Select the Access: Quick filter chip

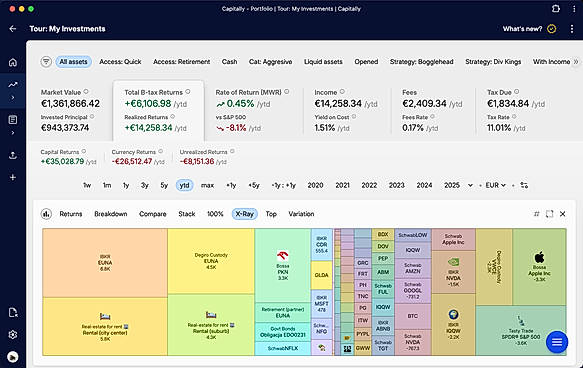(120, 62)
